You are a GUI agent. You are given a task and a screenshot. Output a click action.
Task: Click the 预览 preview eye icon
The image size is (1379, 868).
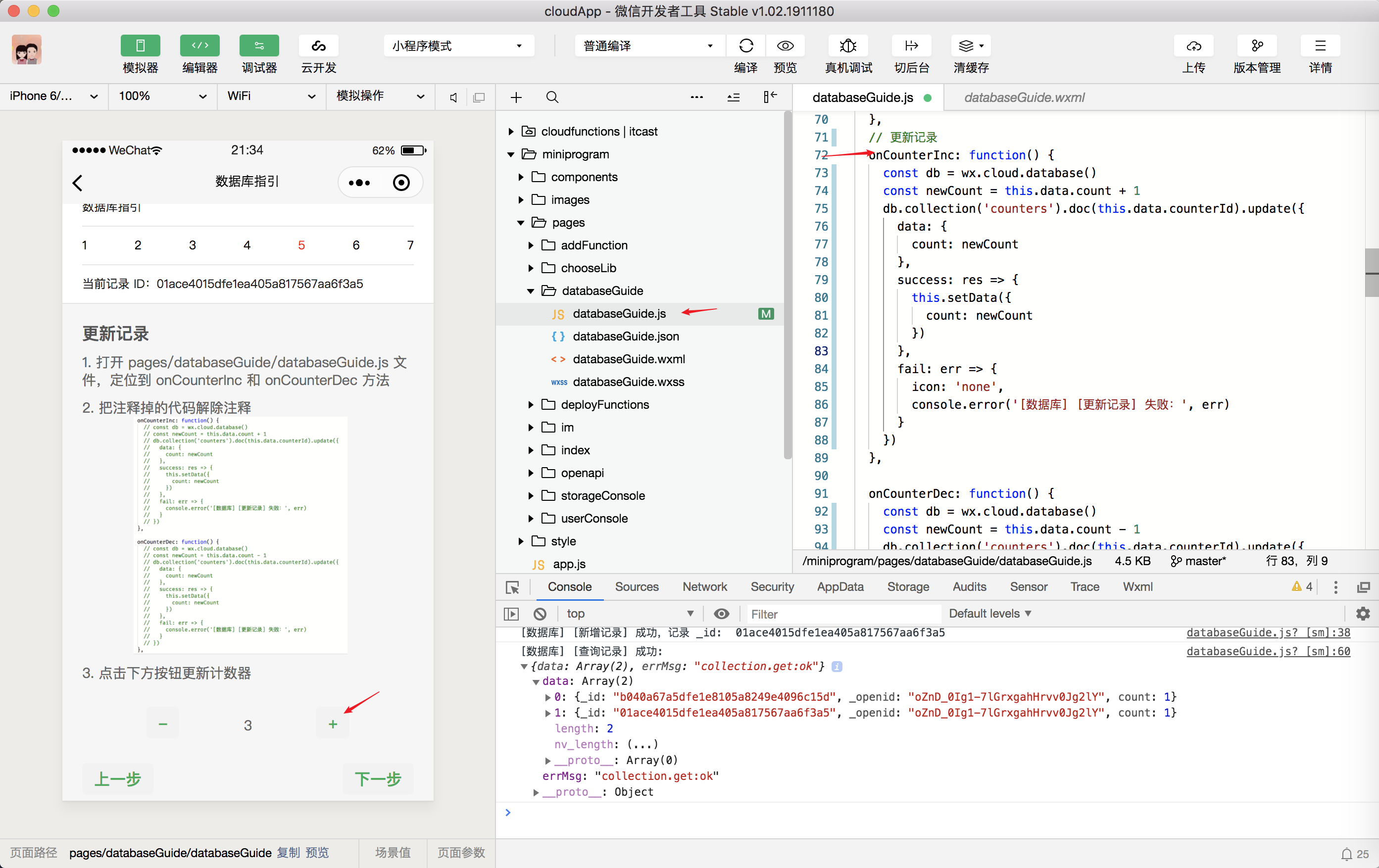point(785,46)
